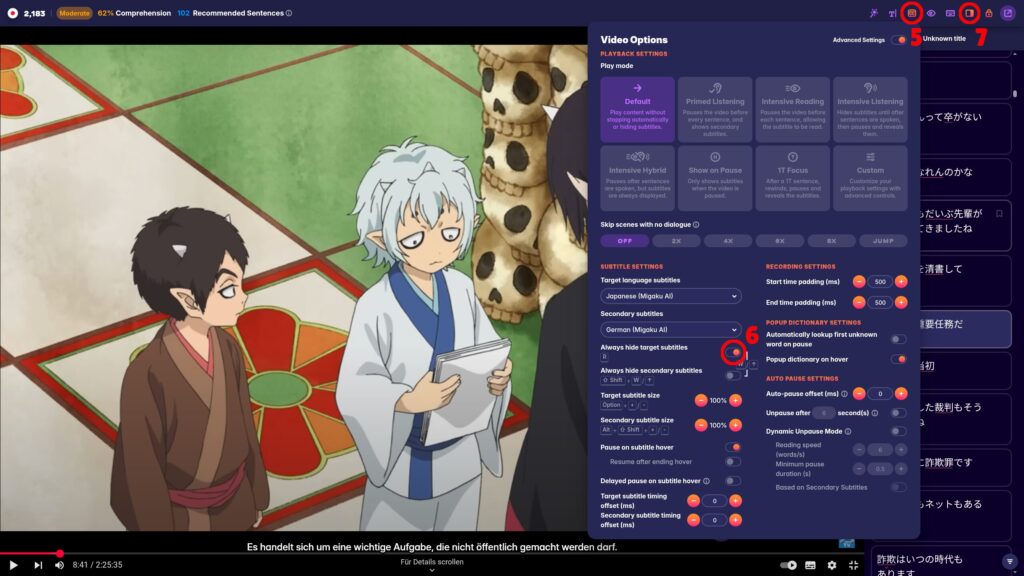Click the Start time padding value field
1024x576 pixels.
[880, 281]
